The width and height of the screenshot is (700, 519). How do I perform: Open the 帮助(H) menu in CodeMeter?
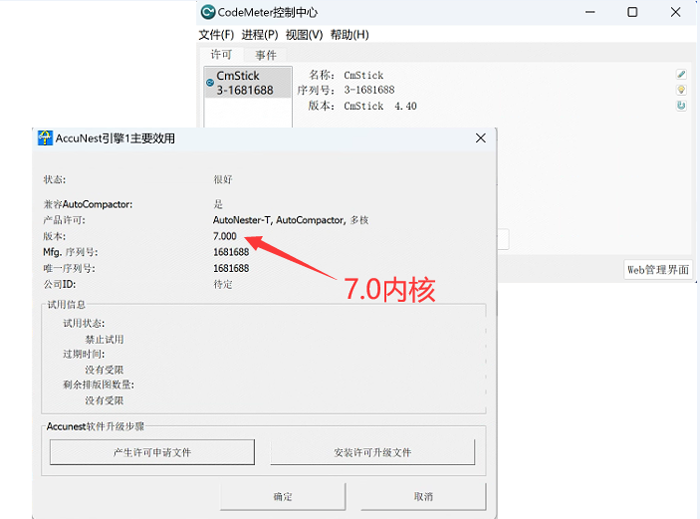(350, 35)
